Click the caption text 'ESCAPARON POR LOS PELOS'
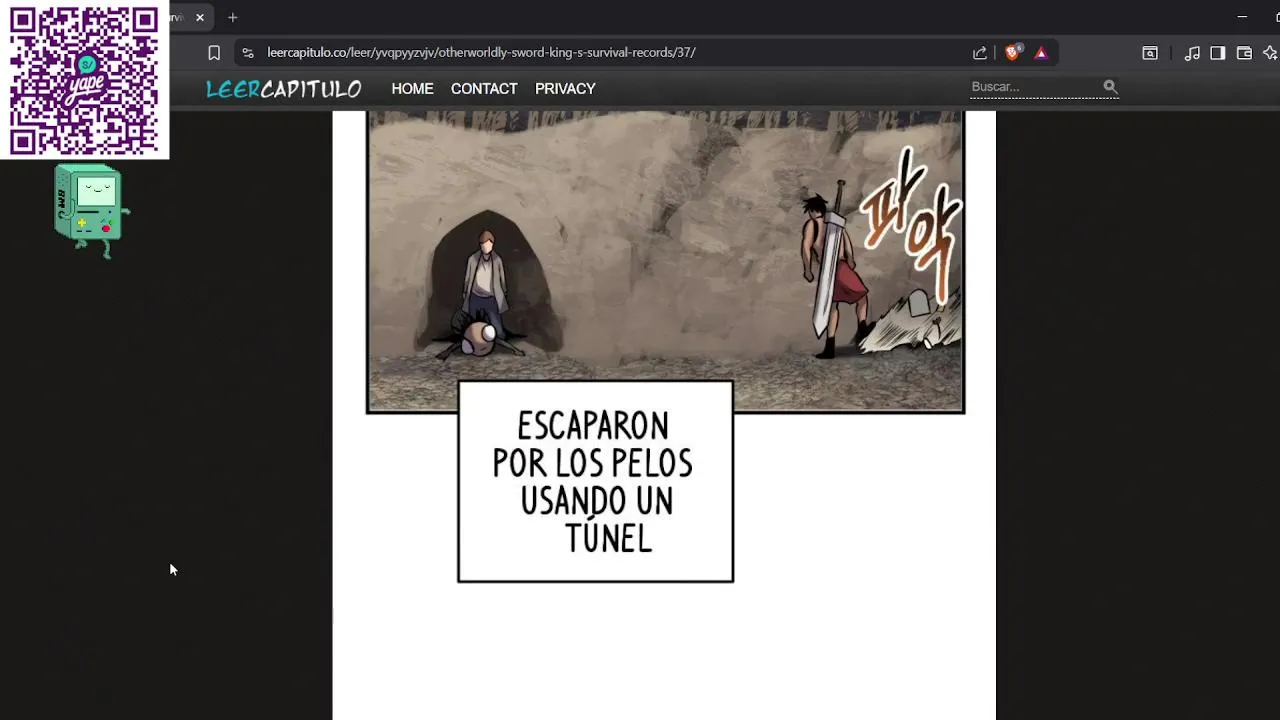Image resolution: width=1280 pixels, height=720 pixels. tap(593, 445)
